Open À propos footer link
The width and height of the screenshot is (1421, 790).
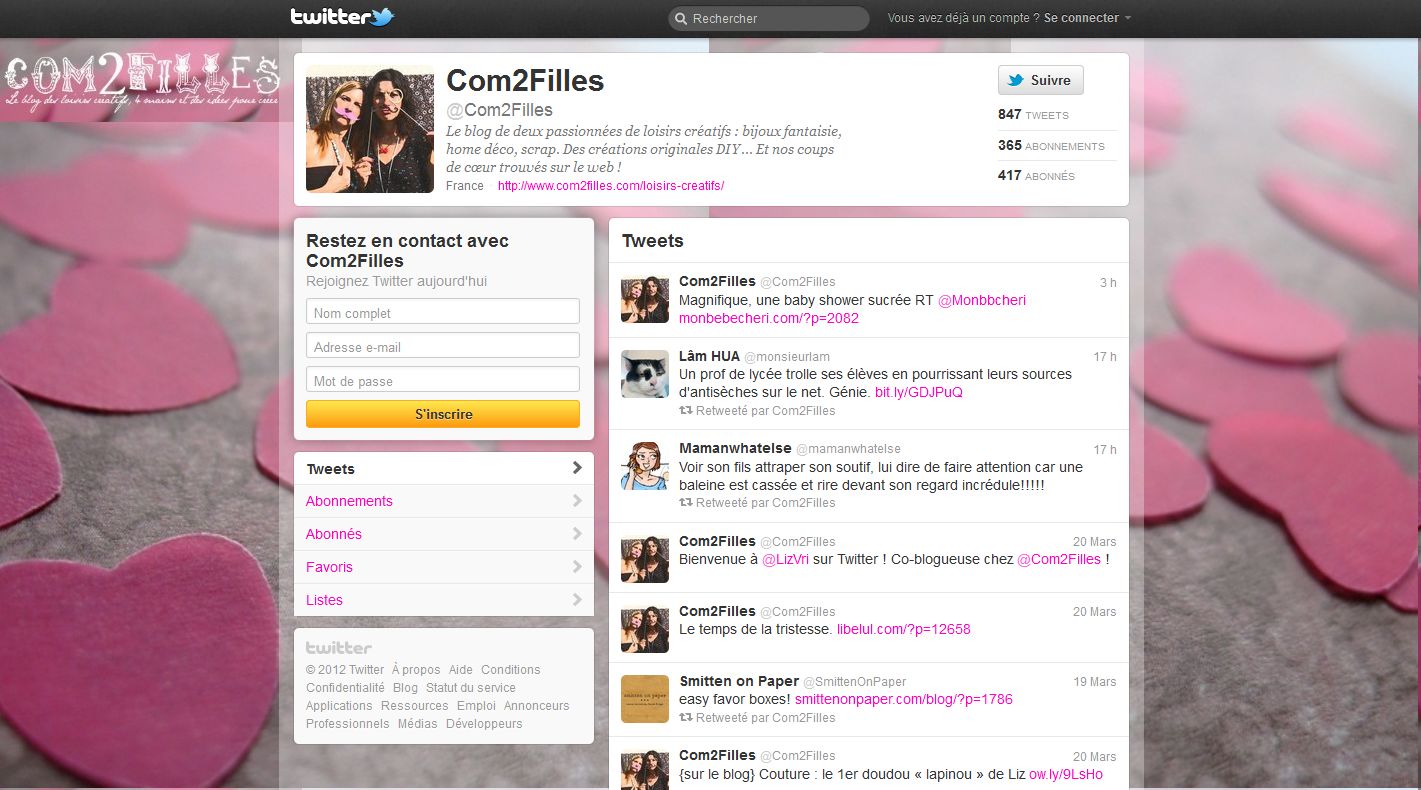pos(416,670)
